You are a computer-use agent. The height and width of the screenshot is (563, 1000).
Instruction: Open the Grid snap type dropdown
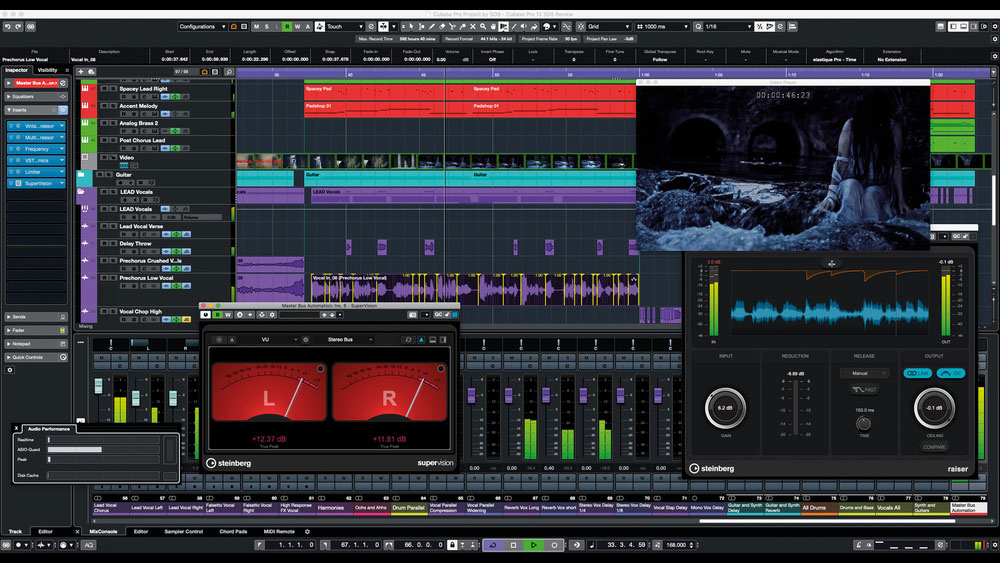point(609,26)
